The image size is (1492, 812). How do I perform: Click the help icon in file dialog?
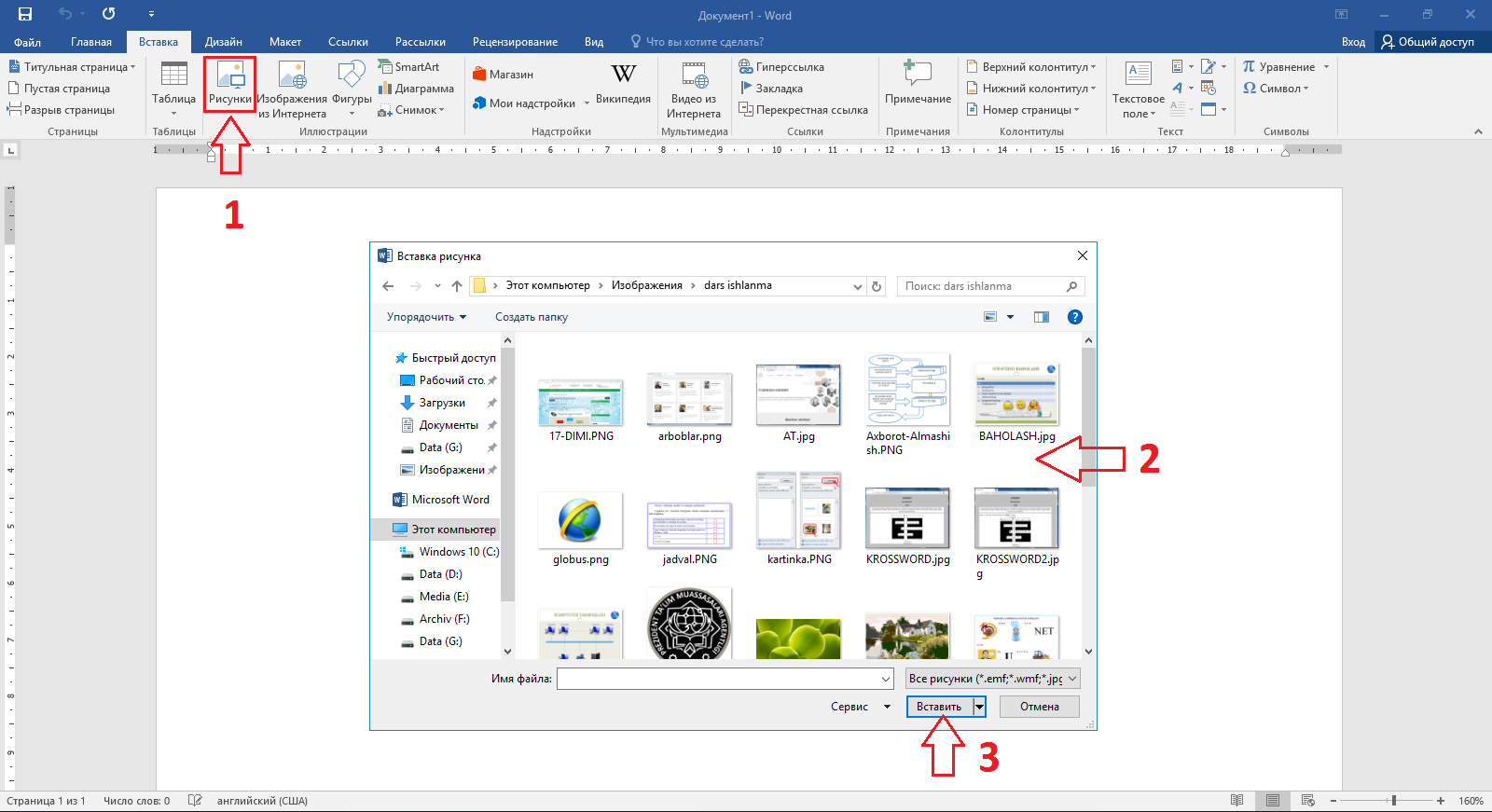click(1074, 317)
